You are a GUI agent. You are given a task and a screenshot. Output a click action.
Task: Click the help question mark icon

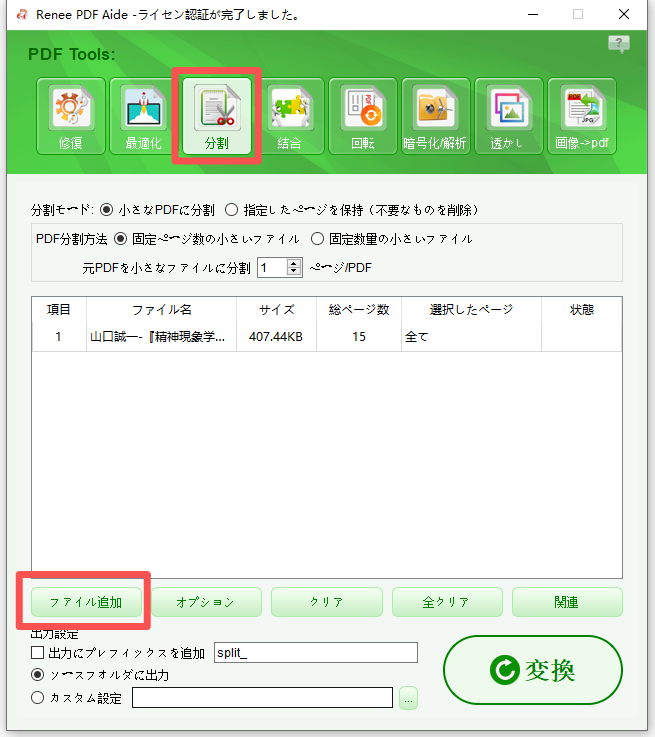click(619, 44)
